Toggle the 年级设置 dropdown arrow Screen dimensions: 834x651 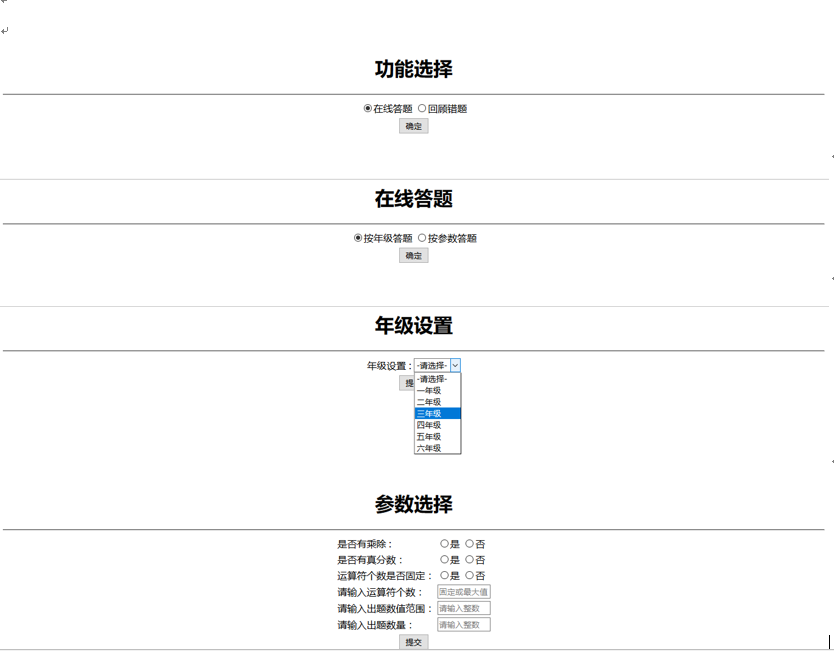pyautogui.click(x=455, y=365)
